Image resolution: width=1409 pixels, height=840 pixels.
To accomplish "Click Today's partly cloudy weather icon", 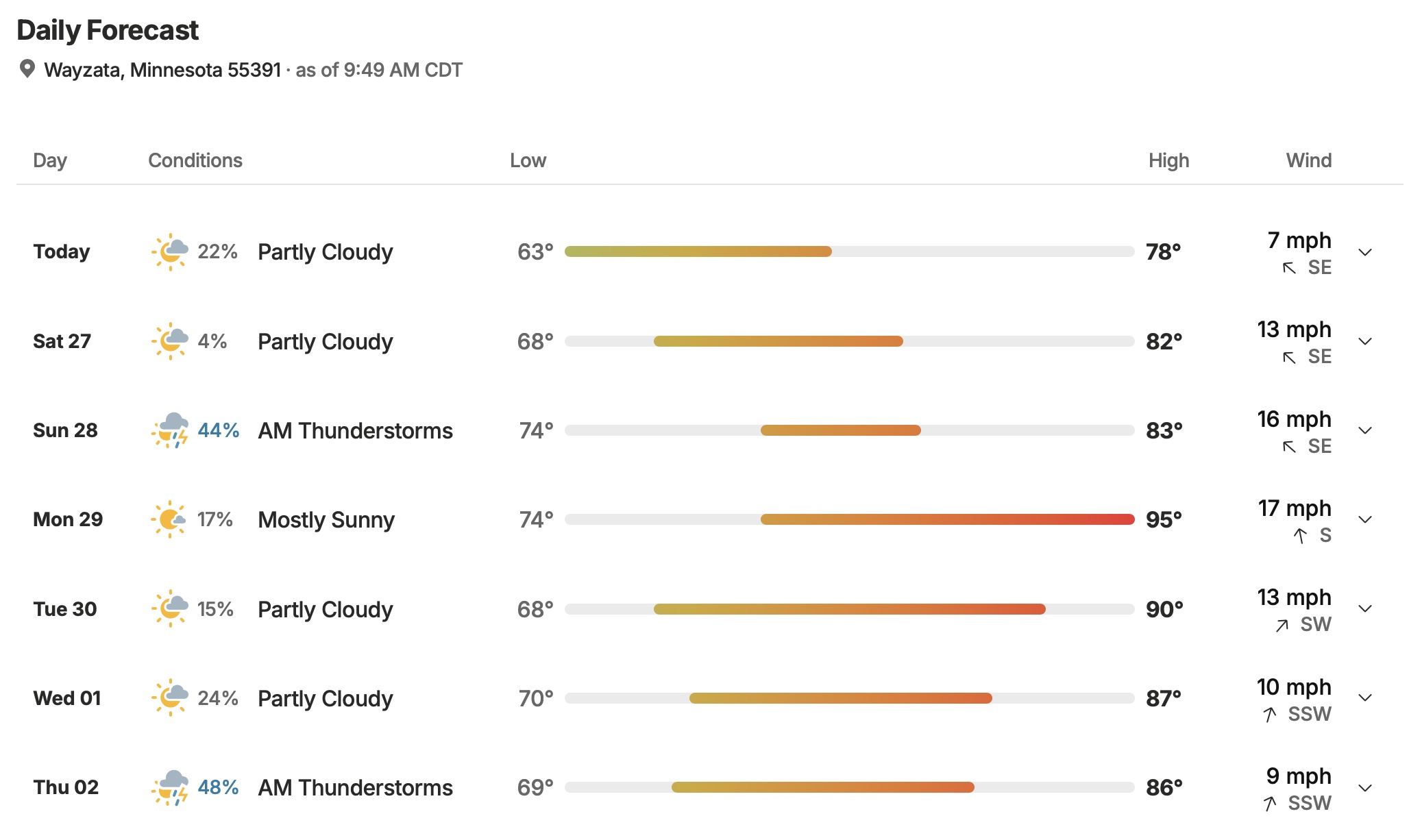I will coord(170,252).
